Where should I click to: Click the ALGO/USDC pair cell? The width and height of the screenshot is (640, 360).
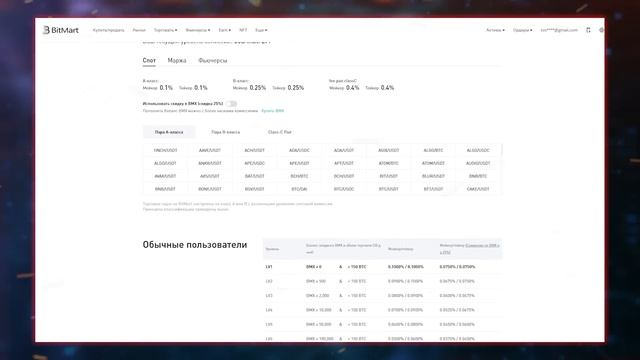478,151
